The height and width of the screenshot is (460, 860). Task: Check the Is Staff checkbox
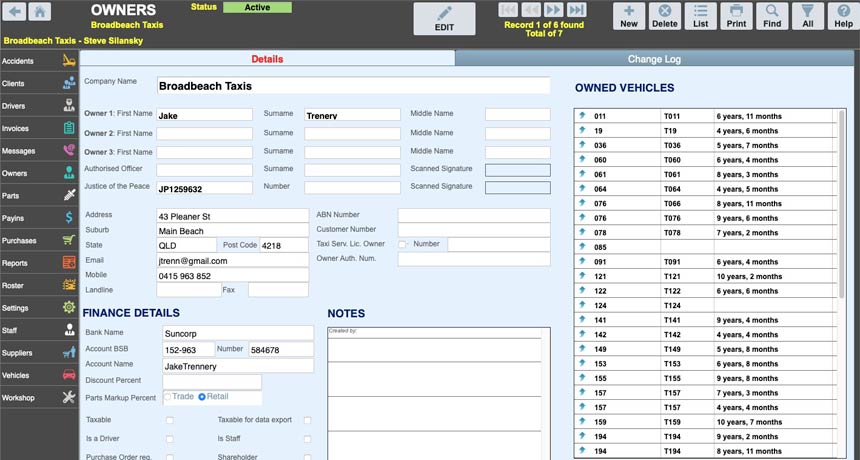pyautogui.click(x=308, y=439)
